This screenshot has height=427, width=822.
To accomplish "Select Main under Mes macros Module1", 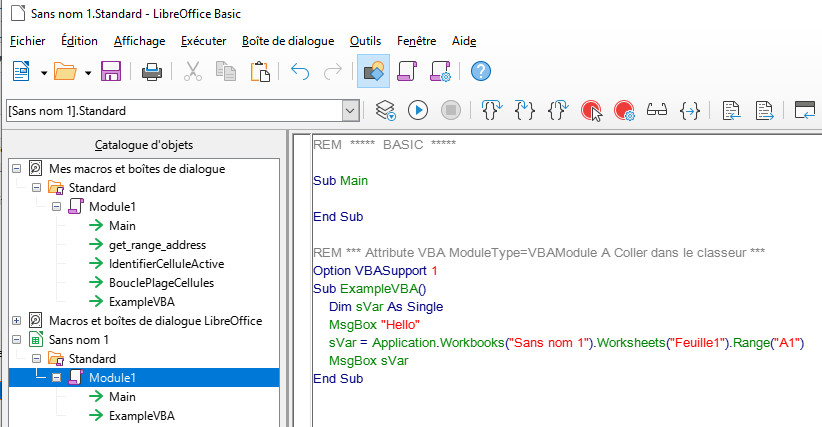I will point(122,226).
